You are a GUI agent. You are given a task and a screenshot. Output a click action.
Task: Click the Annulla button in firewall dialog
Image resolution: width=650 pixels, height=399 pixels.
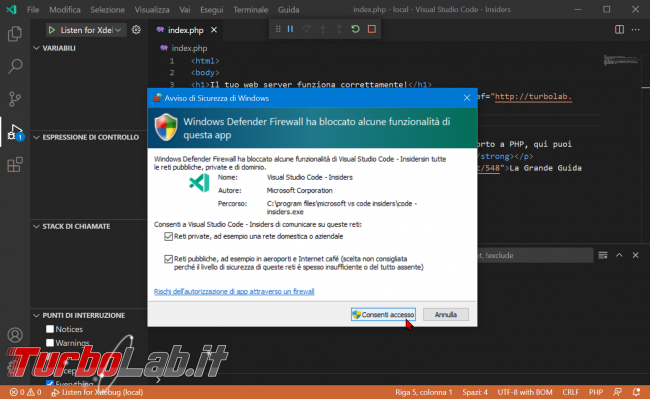point(446,314)
